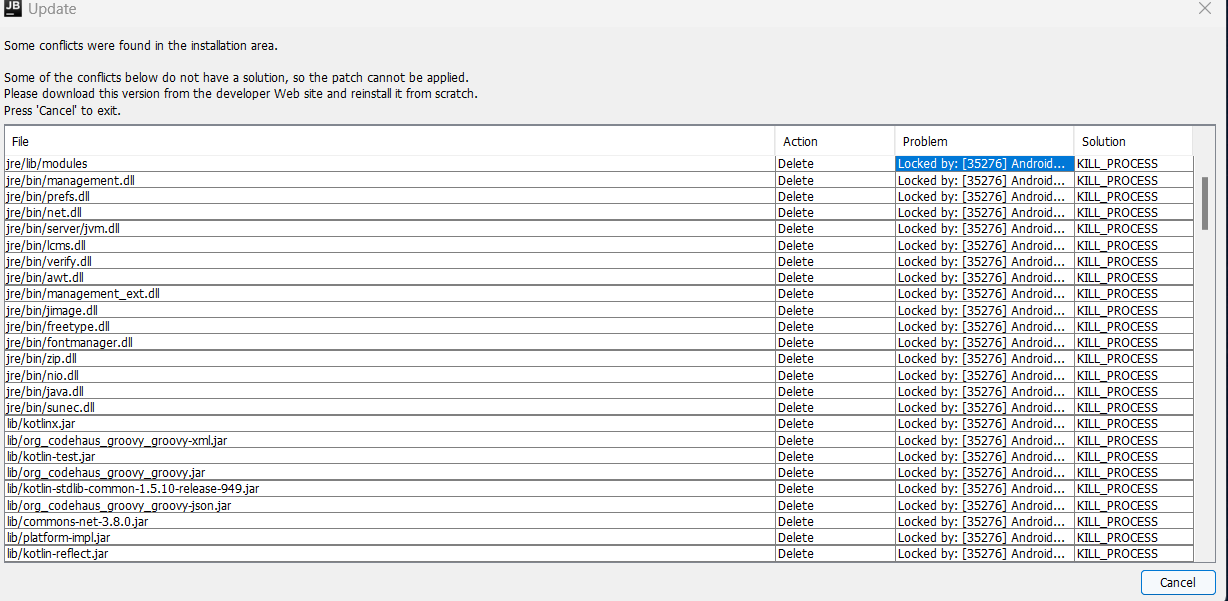Click KILL_PROCESS solution for jre/bin/net.dll row
The image size is (1228, 601).
pos(1134,212)
